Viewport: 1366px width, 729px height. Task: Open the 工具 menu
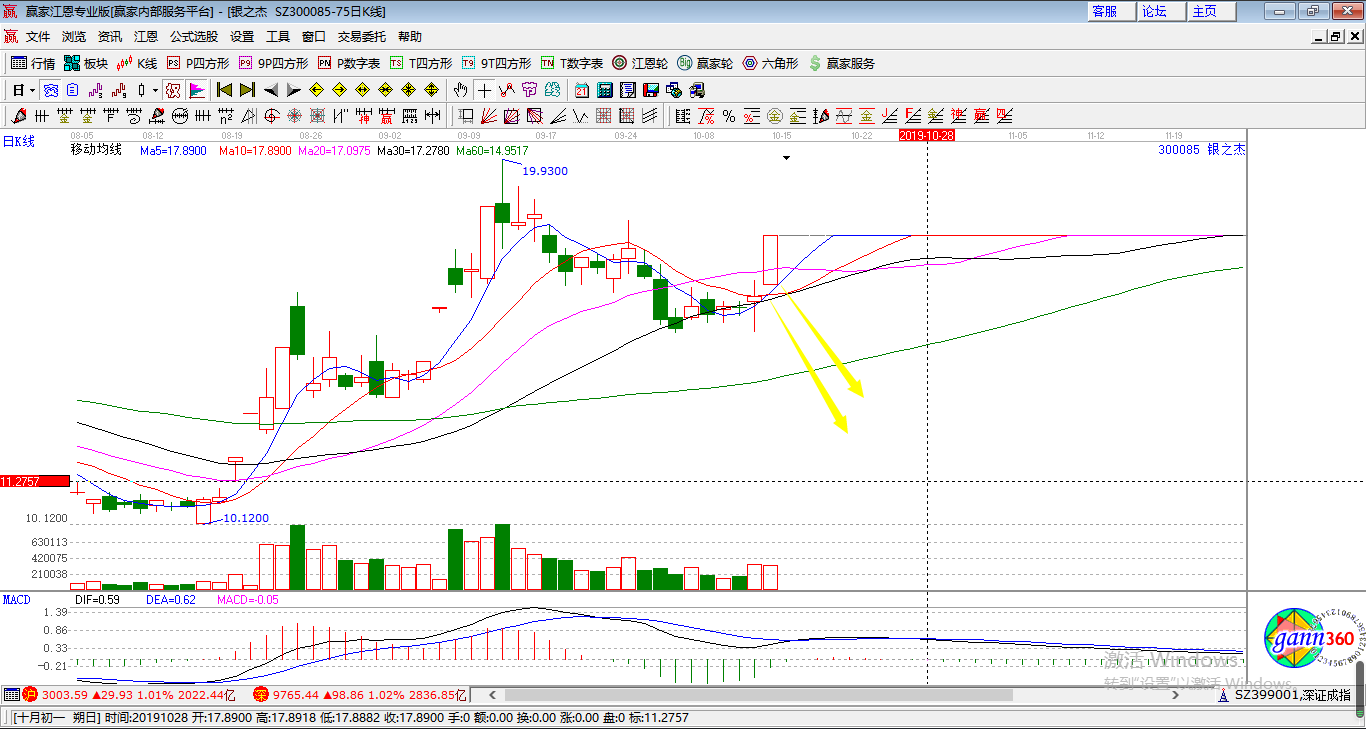tap(278, 37)
